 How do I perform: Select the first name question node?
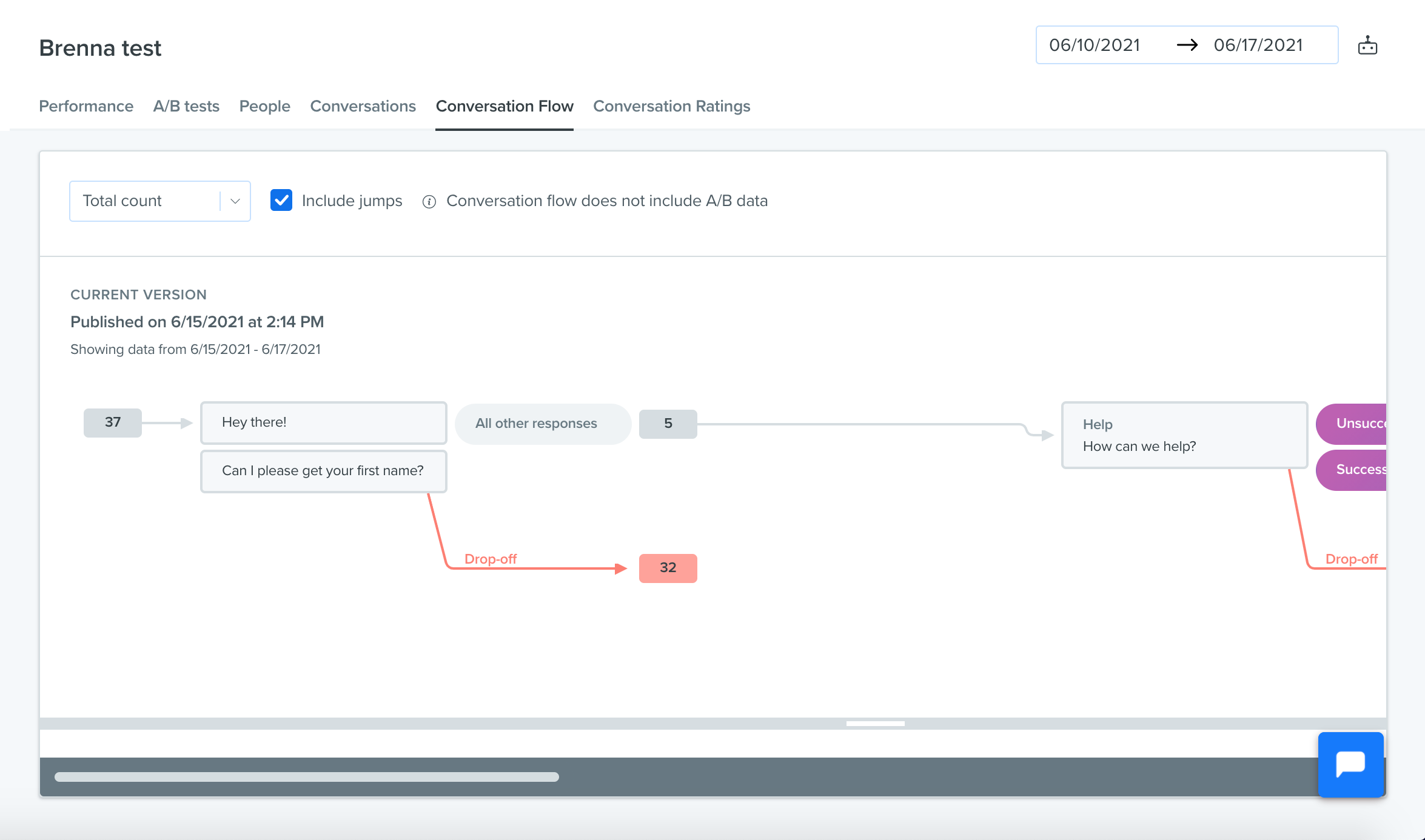pyautogui.click(x=324, y=471)
